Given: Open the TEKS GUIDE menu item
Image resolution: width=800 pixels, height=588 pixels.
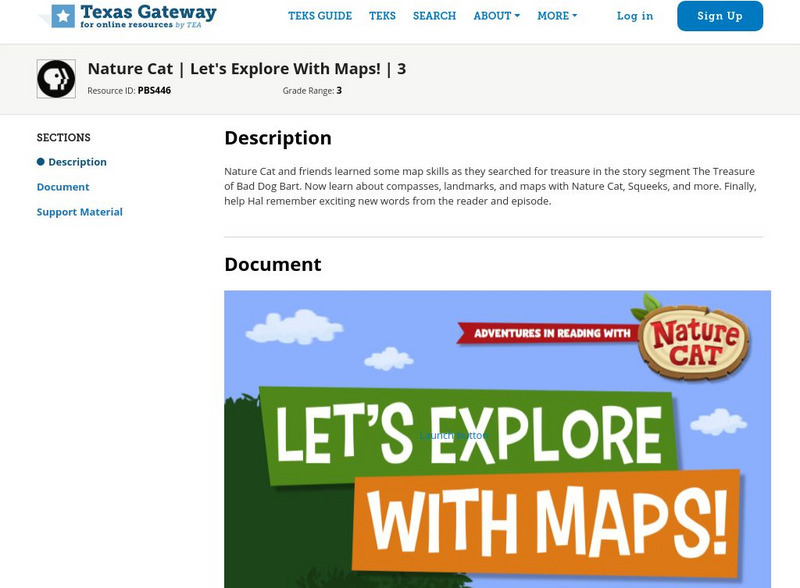Looking at the screenshot, I should click(320, 16).
